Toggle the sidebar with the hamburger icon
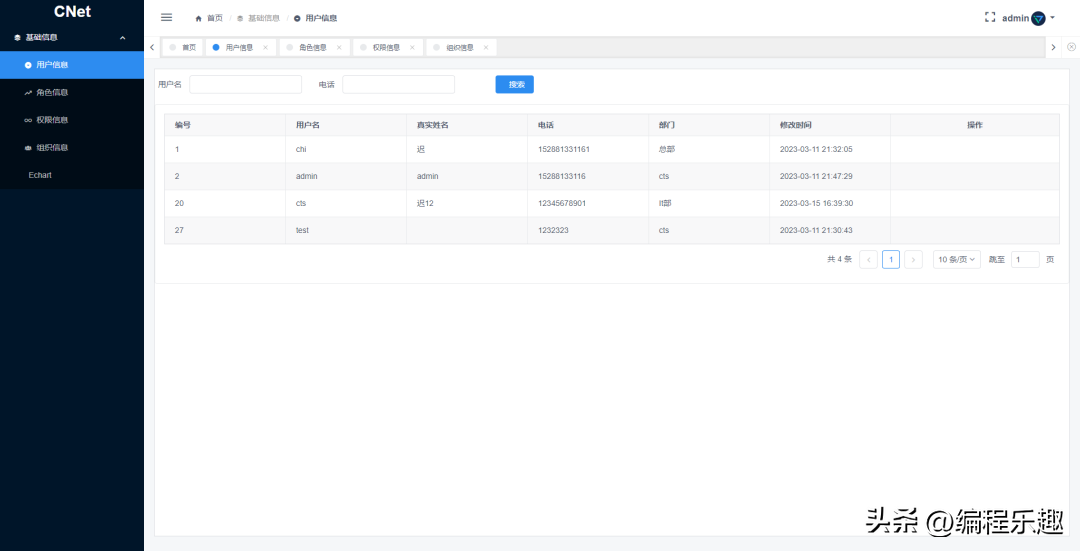The height and width of the screenshot is (551, 1080). pyautogui.click(x=167, y=17)
